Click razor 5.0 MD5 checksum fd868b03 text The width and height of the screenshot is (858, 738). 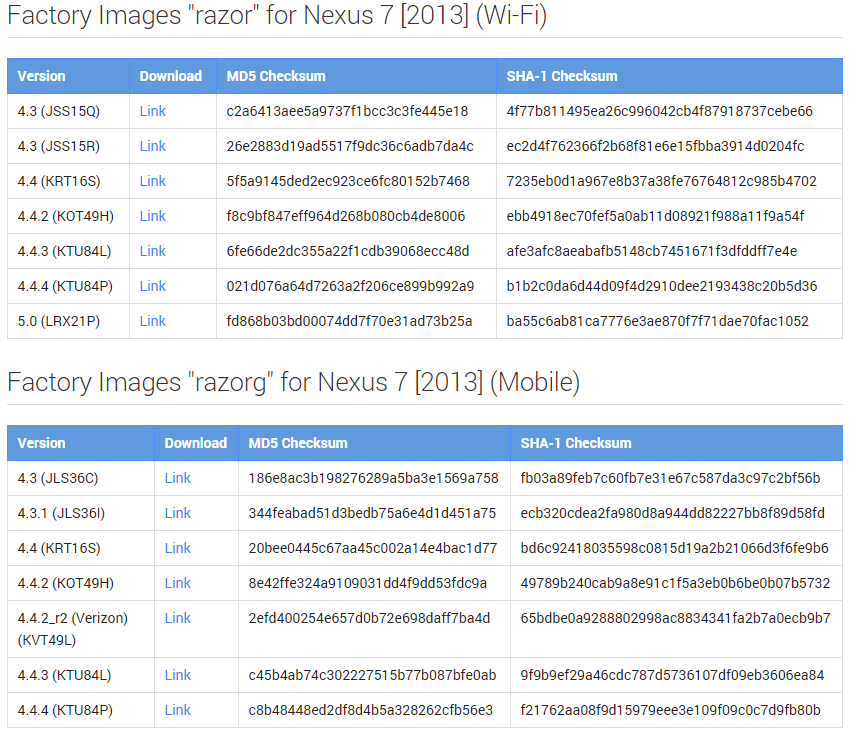pyautogui.click(x=349, y=321)
